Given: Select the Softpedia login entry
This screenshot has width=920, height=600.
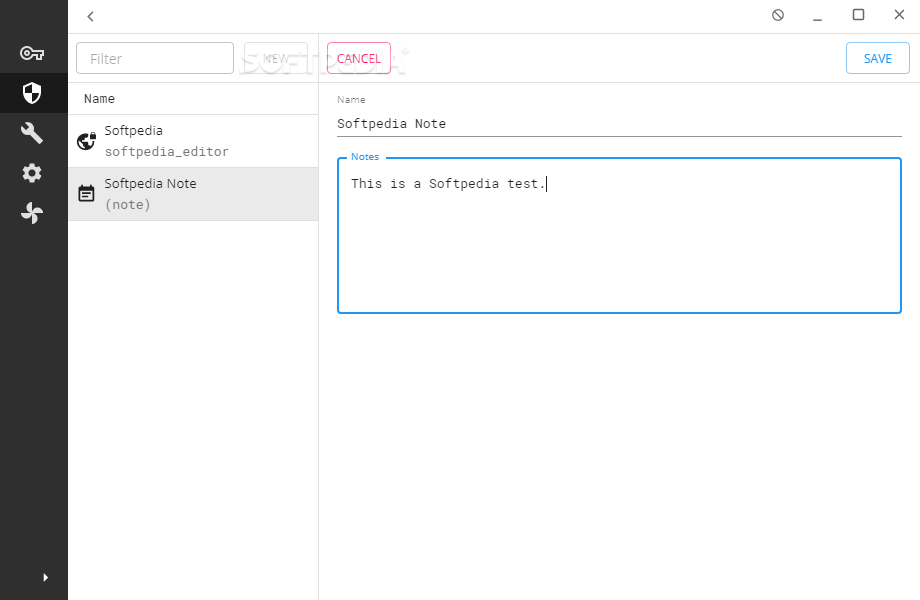Looking at the screenshot, I should [x=194, y=141].
